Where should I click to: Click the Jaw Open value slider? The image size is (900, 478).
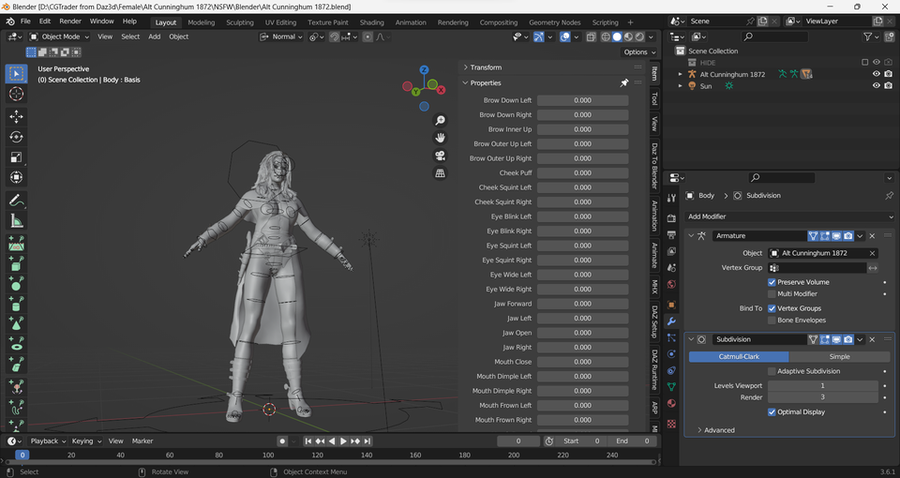click(582, 333)
